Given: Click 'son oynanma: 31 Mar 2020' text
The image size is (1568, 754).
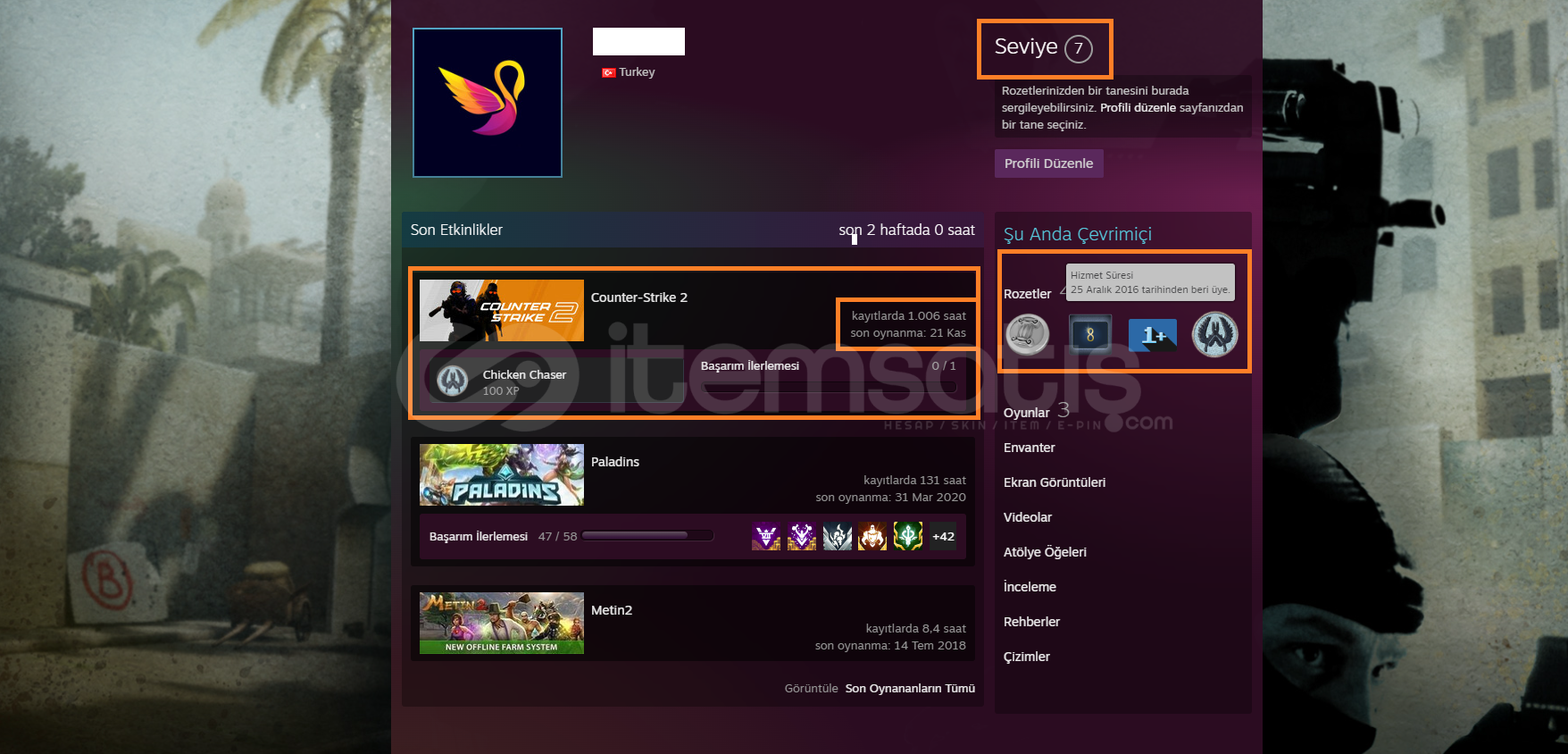Looking at the screenshot, I should pyautogui.click(x=891, y=498).
